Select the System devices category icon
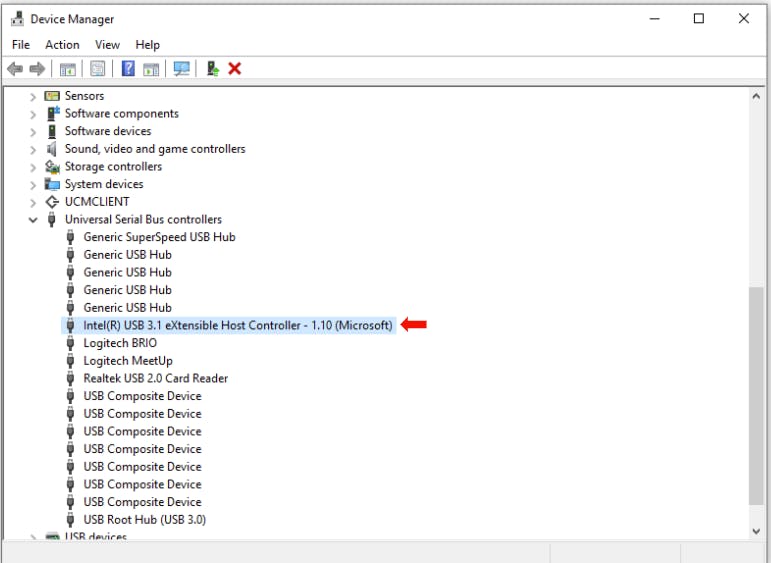 click(x=52, y=184)
